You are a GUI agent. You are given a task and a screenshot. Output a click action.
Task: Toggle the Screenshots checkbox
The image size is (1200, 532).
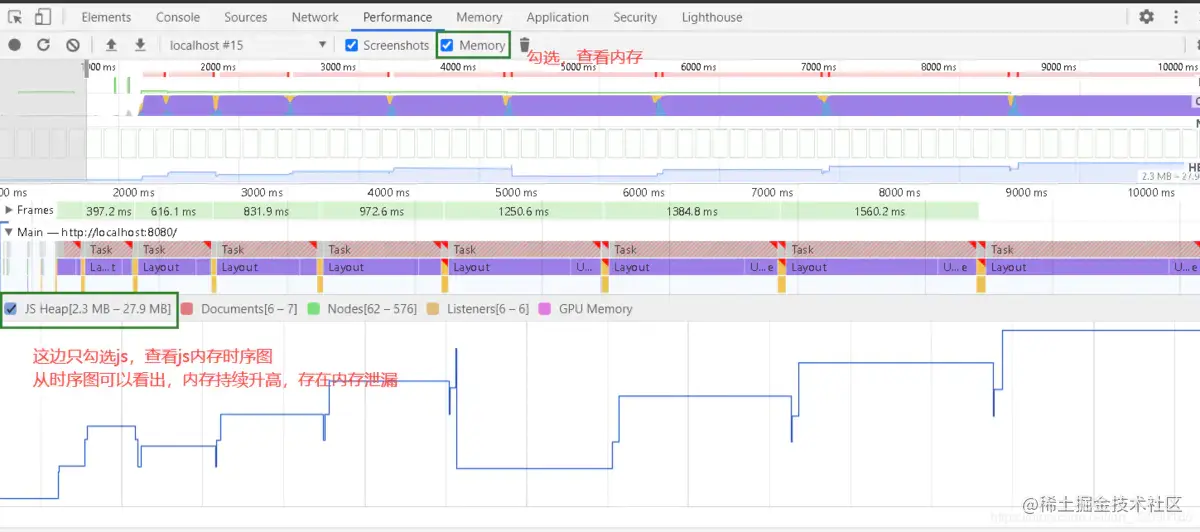[x=351, y=45]
